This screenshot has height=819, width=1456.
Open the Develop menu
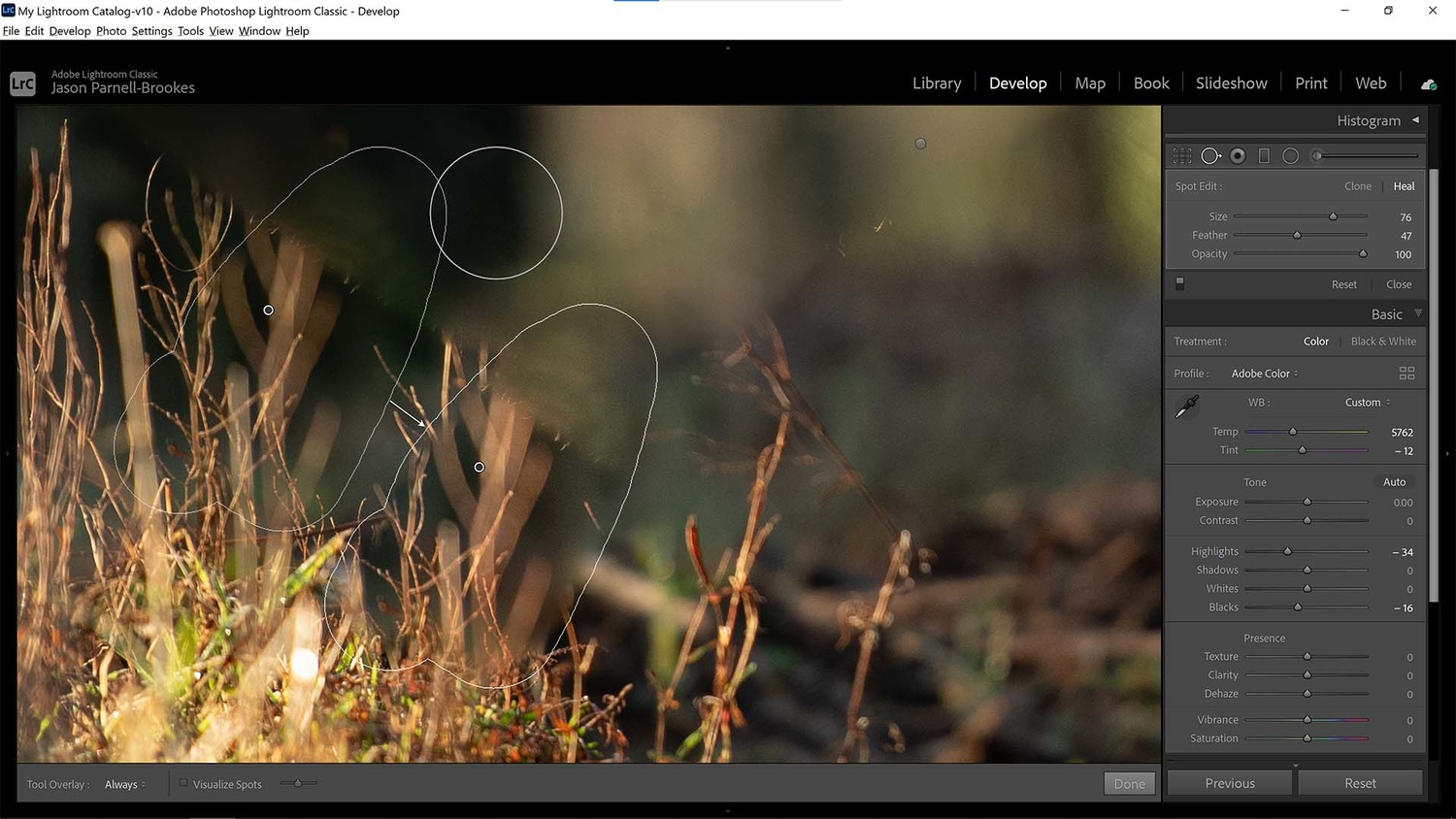point(70,31)
